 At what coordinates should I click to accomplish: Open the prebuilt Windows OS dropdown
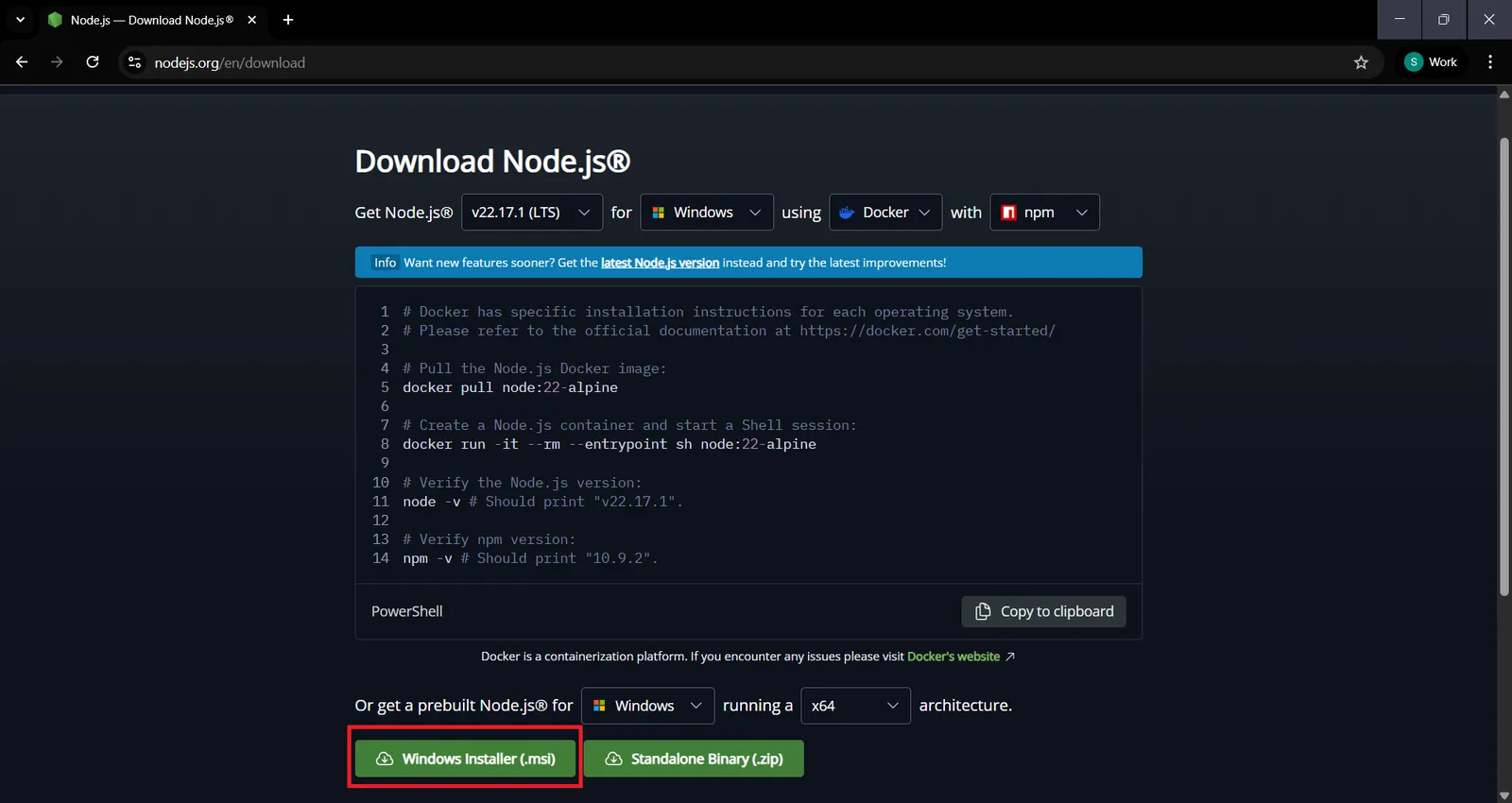point(647,706)
